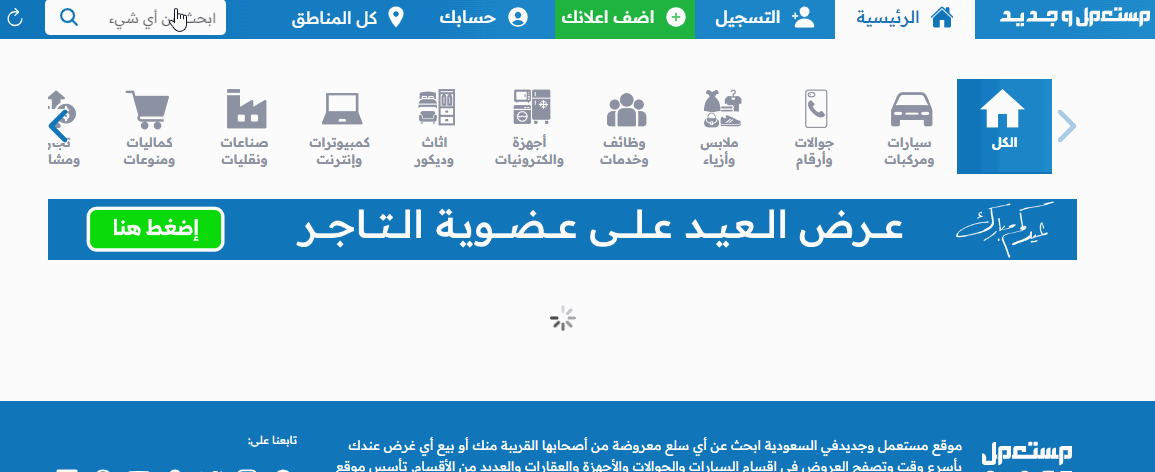Open the ملابس وأزياء clothing category
Screen dimensions: 1155x472
(x=720, y=127)
